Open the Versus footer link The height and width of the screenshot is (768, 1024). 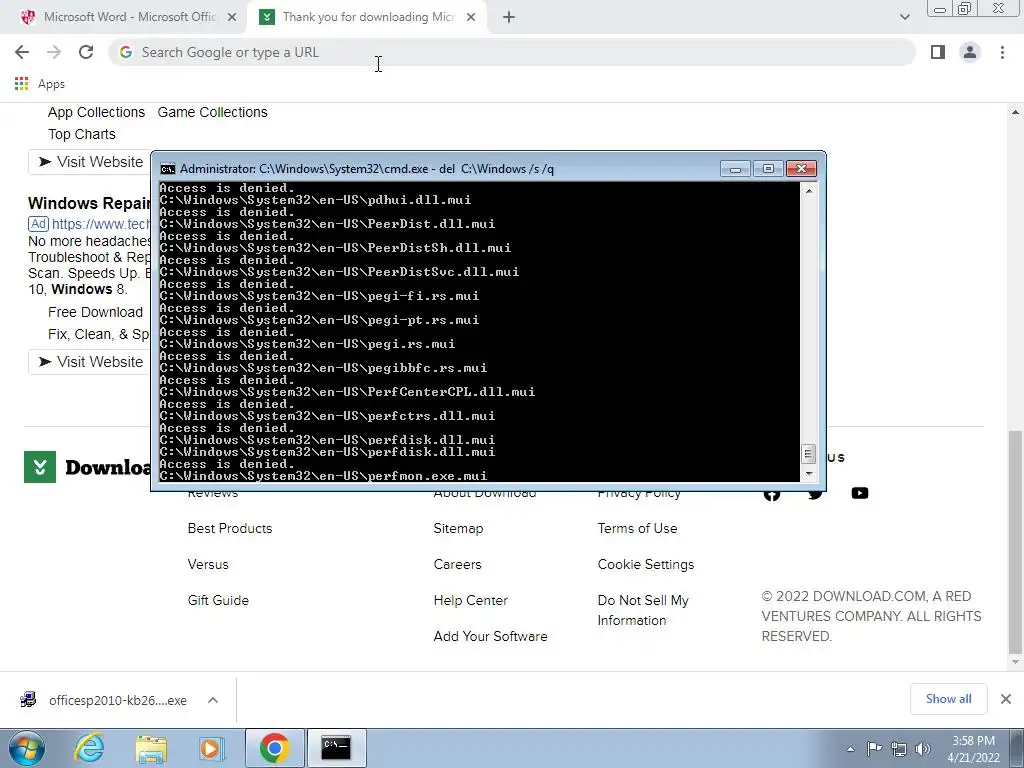(208, 564)
